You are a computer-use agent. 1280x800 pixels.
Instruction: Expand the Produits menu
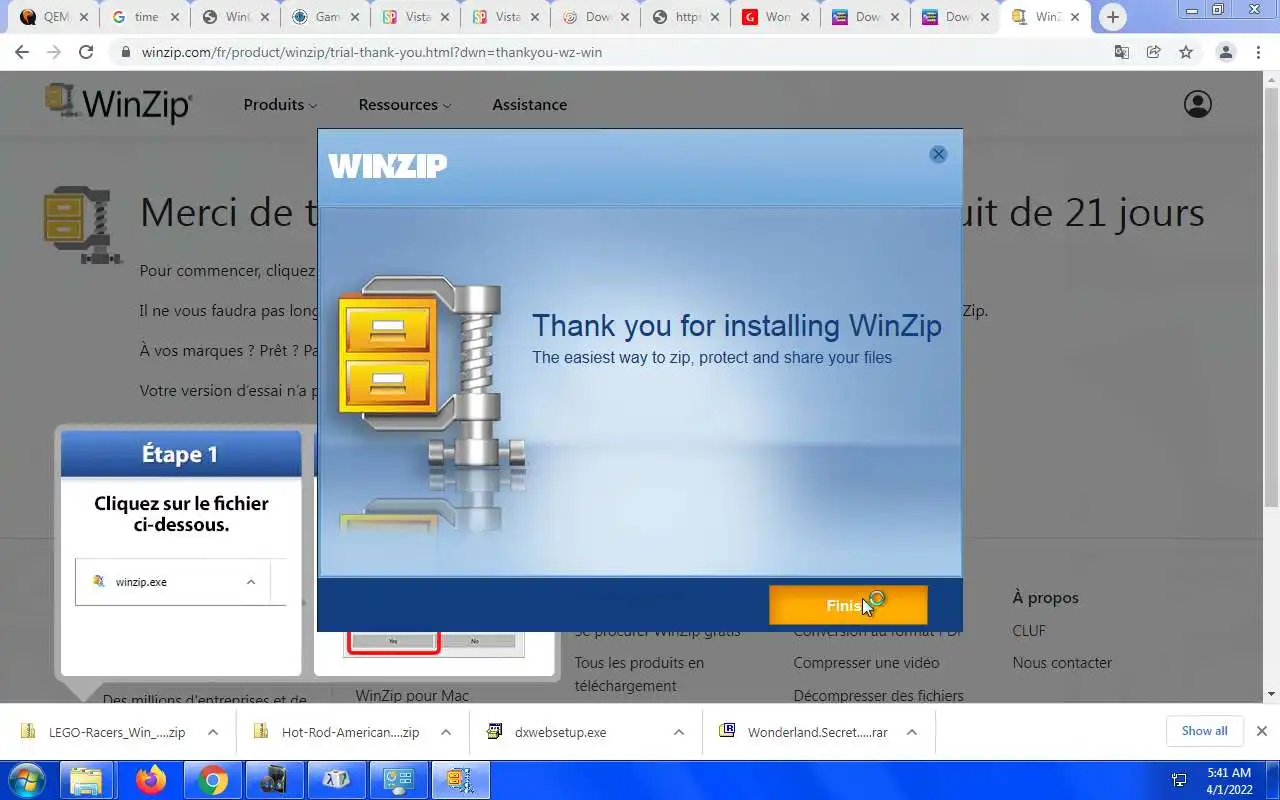[280, 104]
